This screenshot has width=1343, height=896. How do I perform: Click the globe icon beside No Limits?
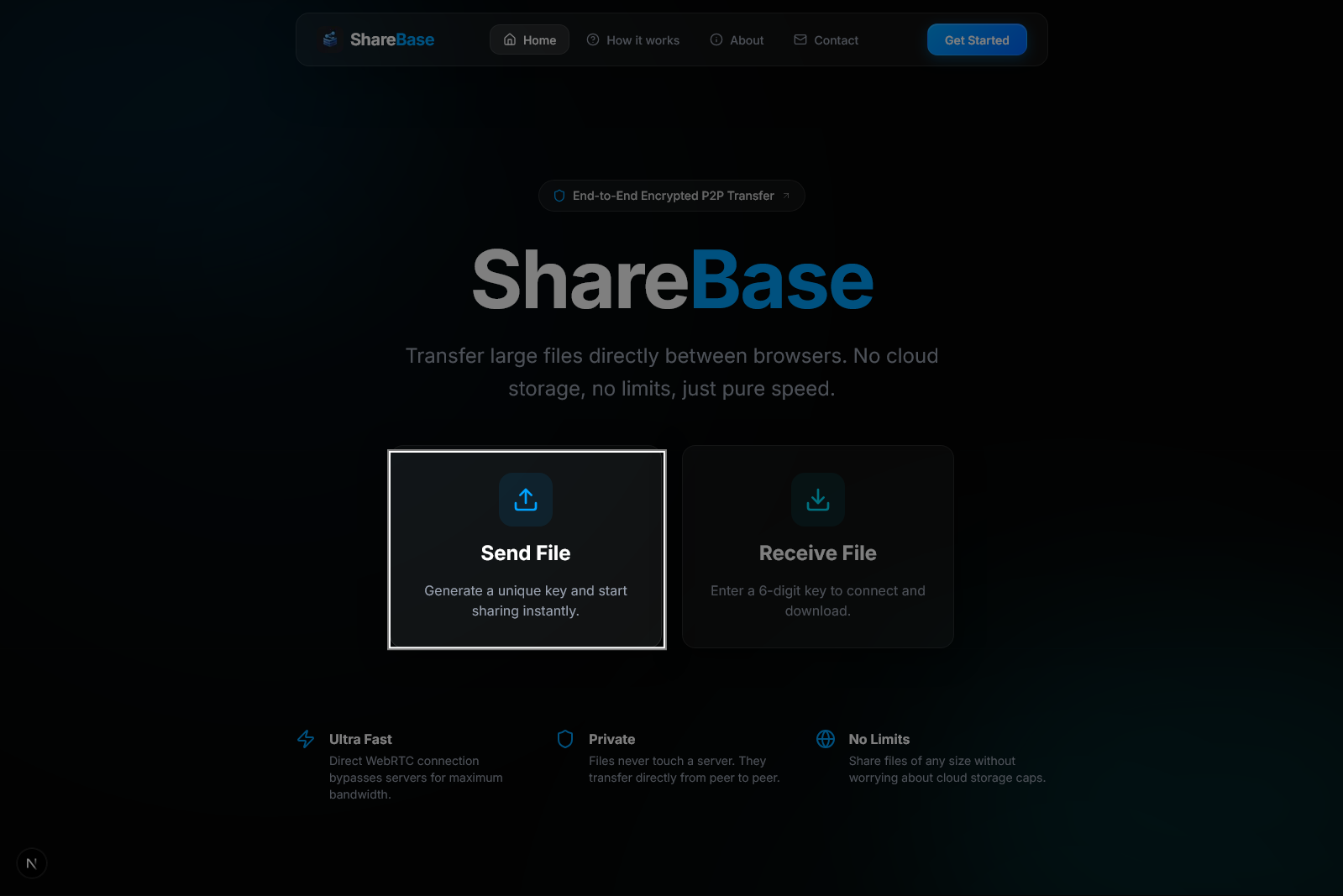tap(826, 739)
